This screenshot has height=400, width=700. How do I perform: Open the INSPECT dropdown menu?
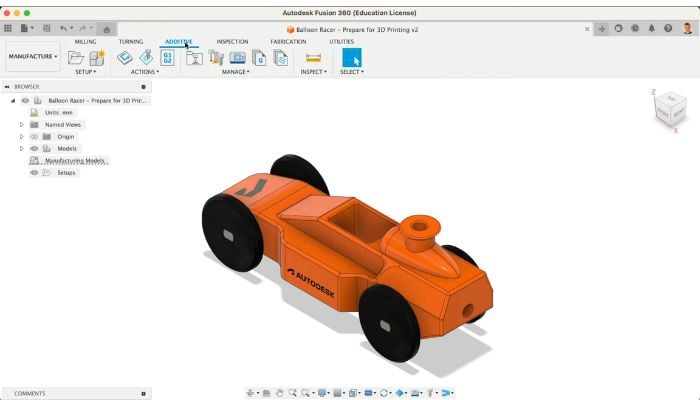point(313,72)
